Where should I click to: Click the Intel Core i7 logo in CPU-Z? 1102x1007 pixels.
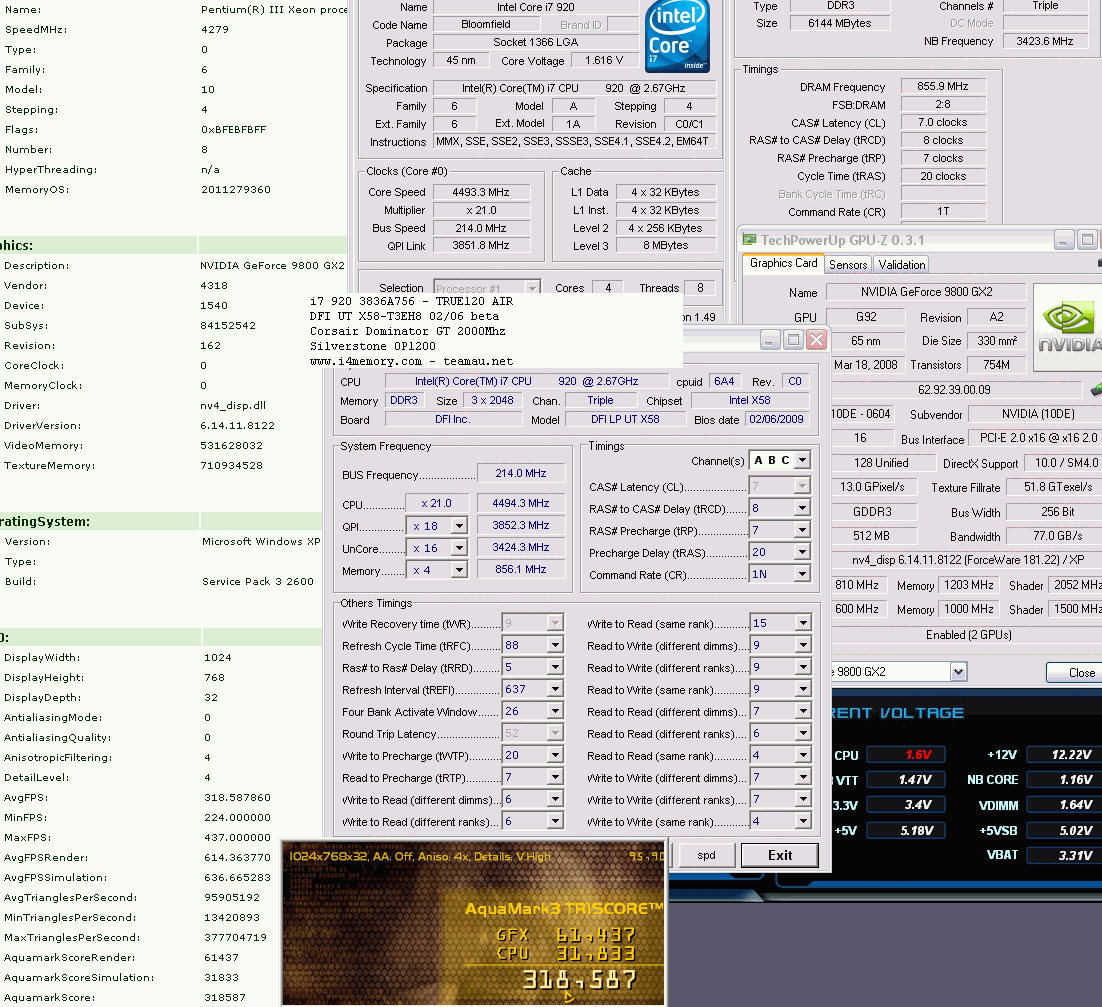tap(678, 37)
